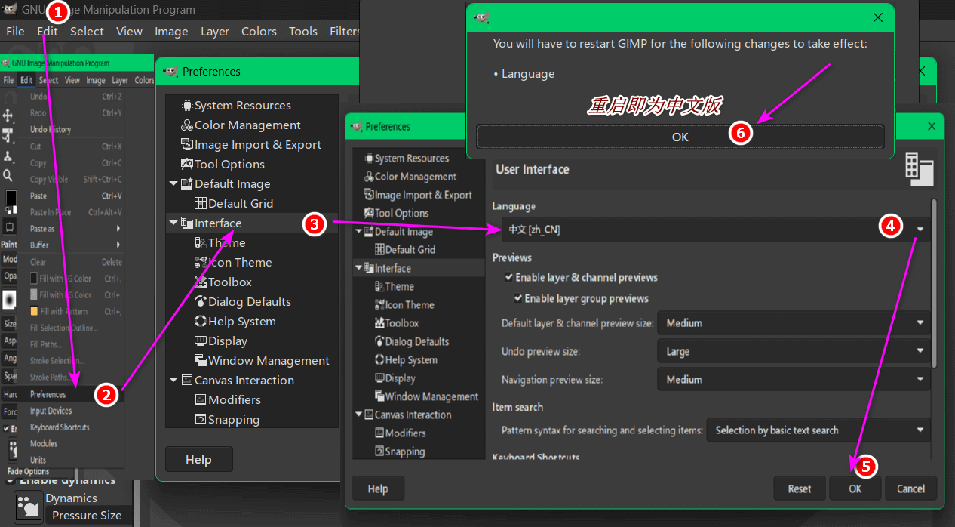Screen dimensions: 955x527
Task: Select Color Management icon in back Preferences window
Action: [x=187, y=125]
